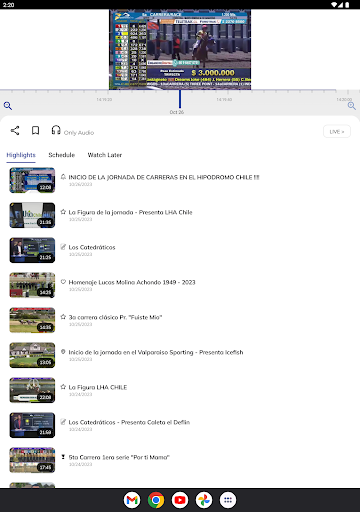Tap the share icon
Screen dimensions: 360x512
point(15,130)
